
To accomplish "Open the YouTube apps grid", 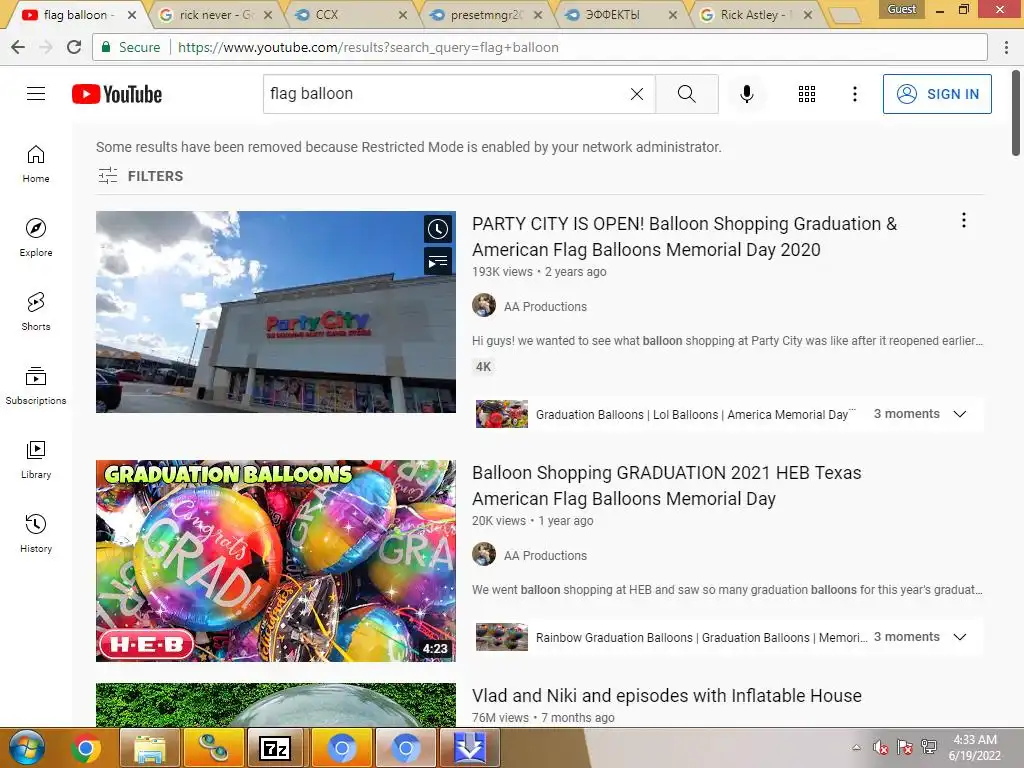I will click(x=807, y=94).
